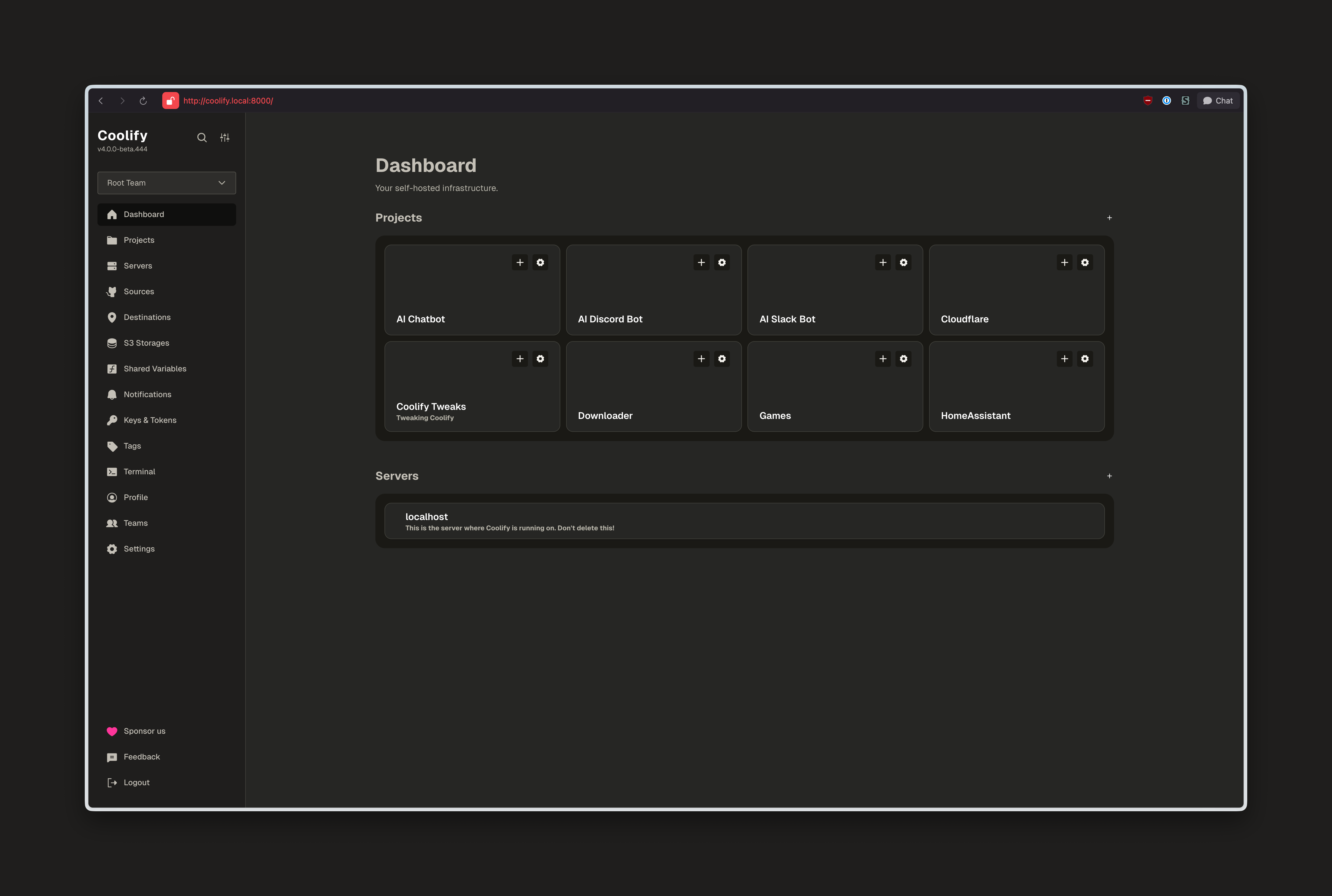Add a new server with the plus button
1332x896 pixels.
click(1109, 476)
